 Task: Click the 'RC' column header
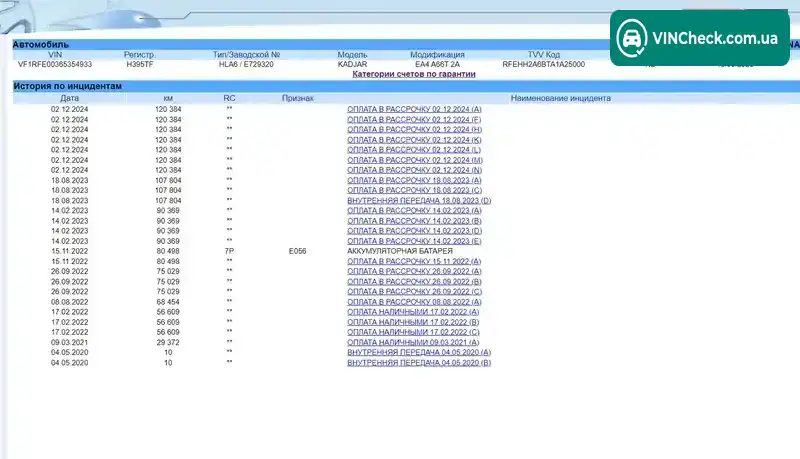tap(230, 98)
